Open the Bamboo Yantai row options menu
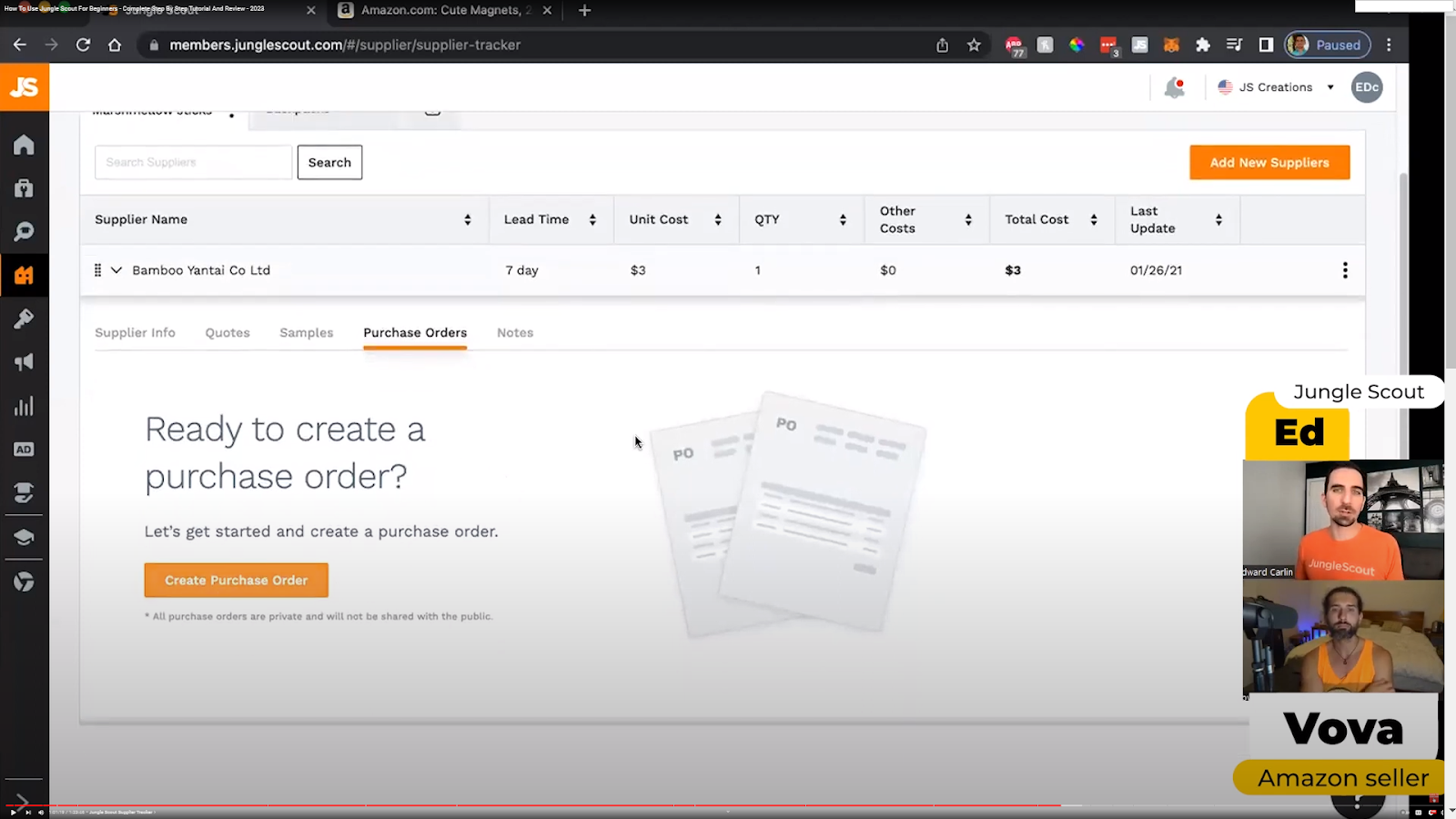1456x819 pixels. pos(1345,270)
